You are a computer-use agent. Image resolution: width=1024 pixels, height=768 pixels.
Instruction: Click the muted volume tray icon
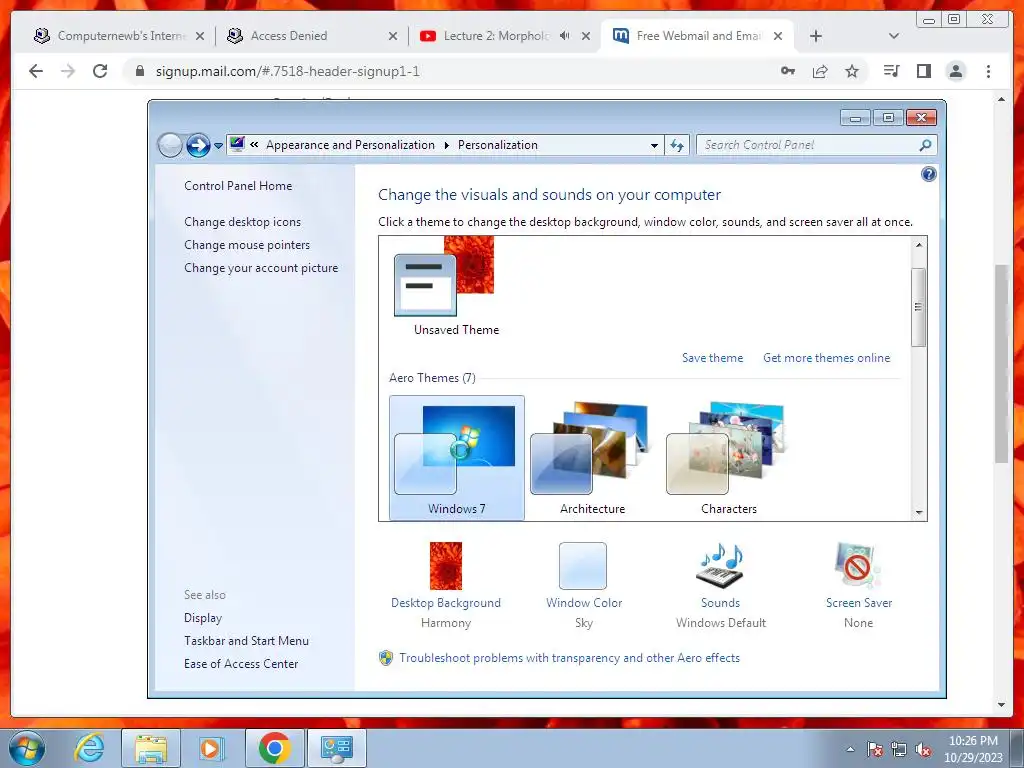click(x=923, y=749)
